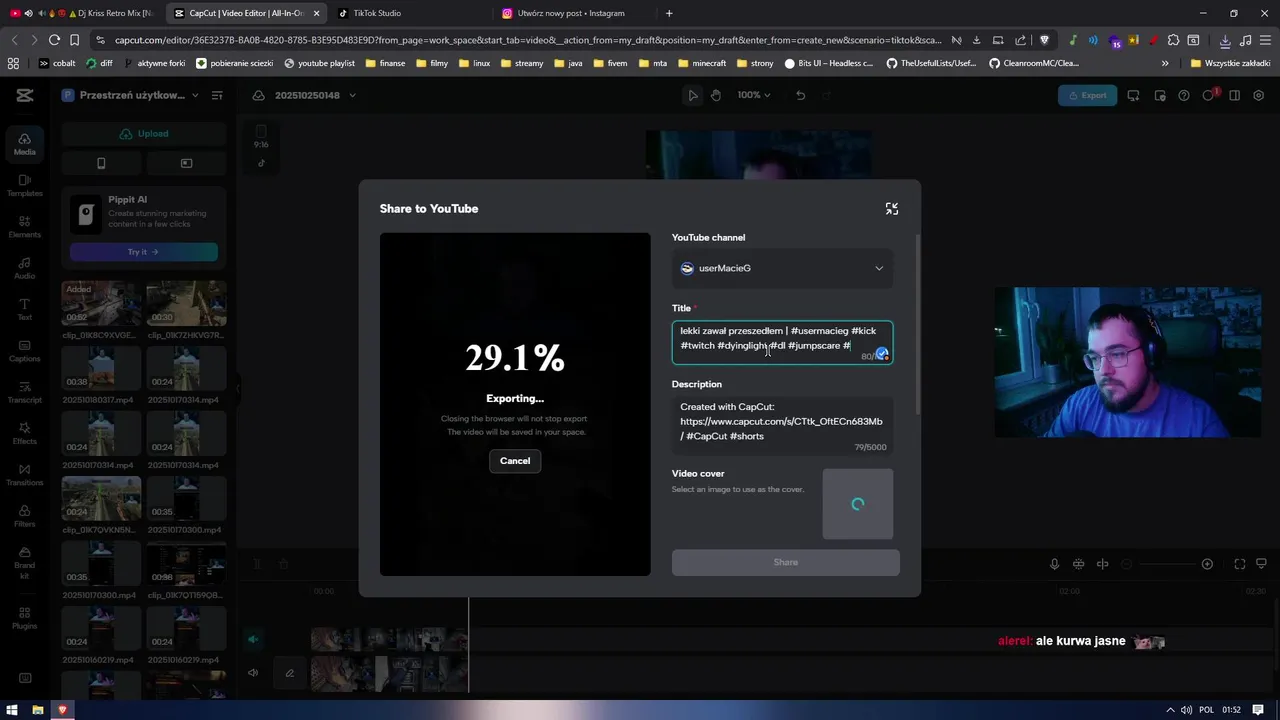Open the CapCut home logo
Screen dimensions: 1280x720
click(x=25, y=95)
